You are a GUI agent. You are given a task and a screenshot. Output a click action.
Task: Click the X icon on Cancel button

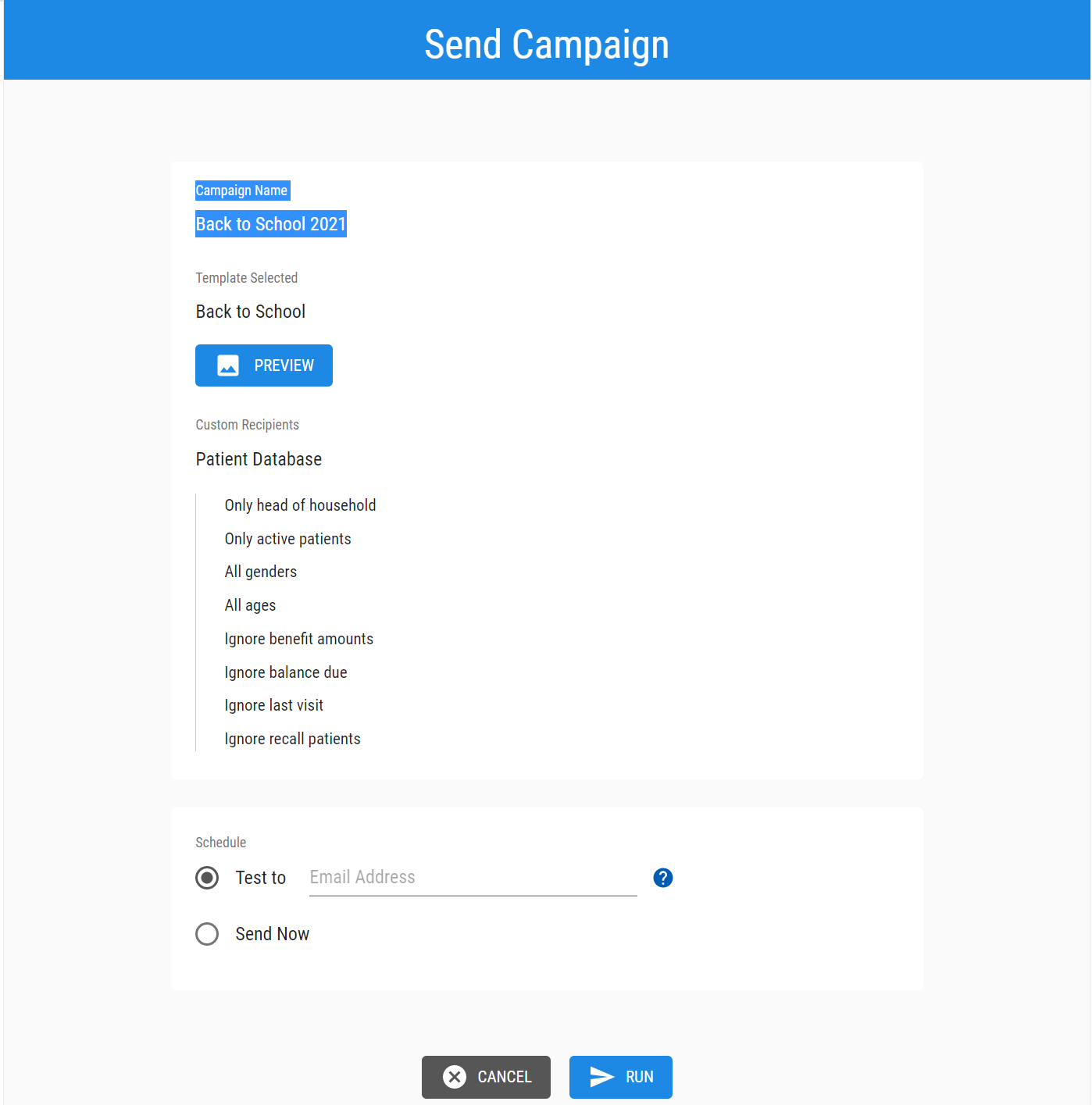455,1077
